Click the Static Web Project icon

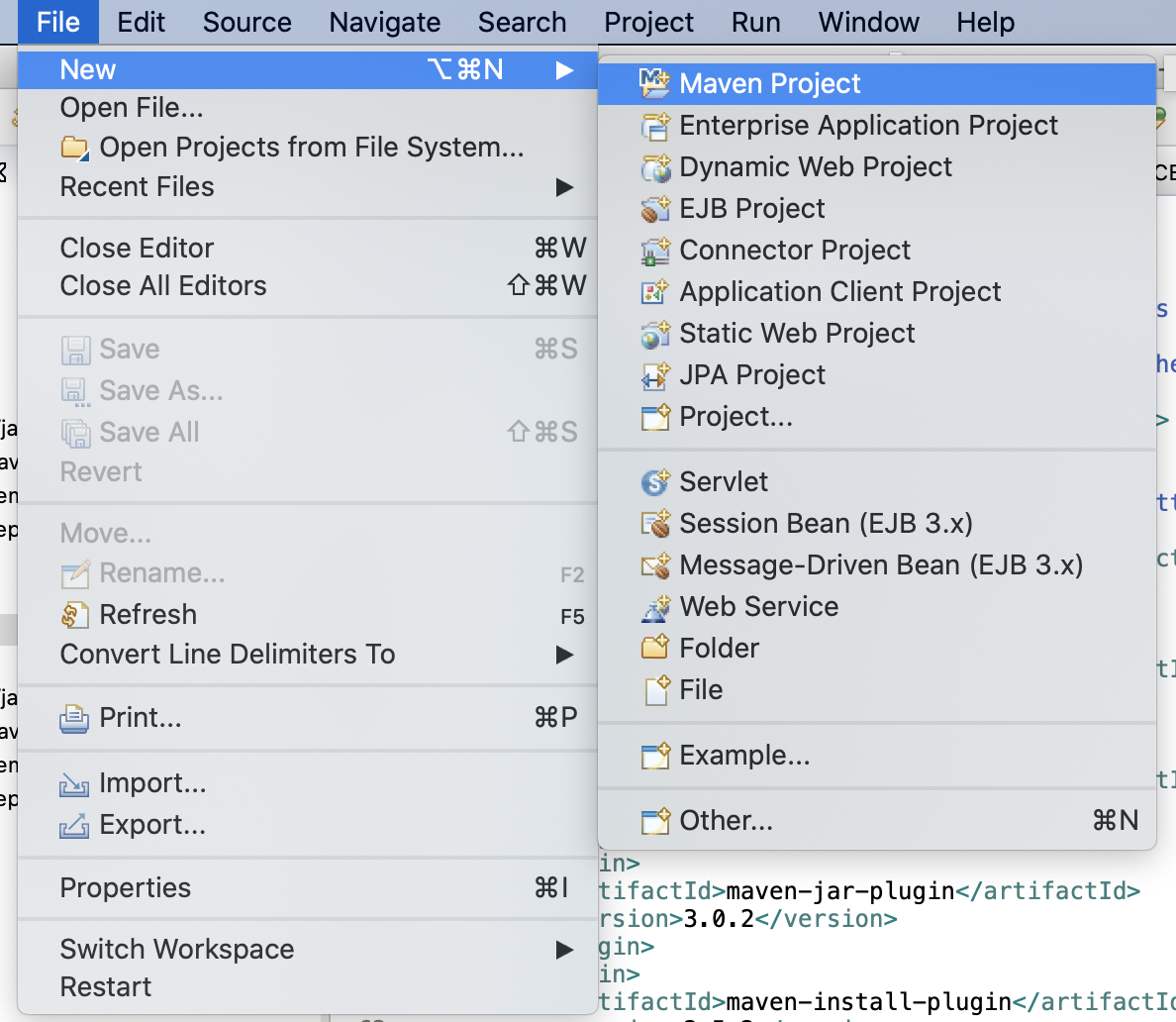(654, 333)
